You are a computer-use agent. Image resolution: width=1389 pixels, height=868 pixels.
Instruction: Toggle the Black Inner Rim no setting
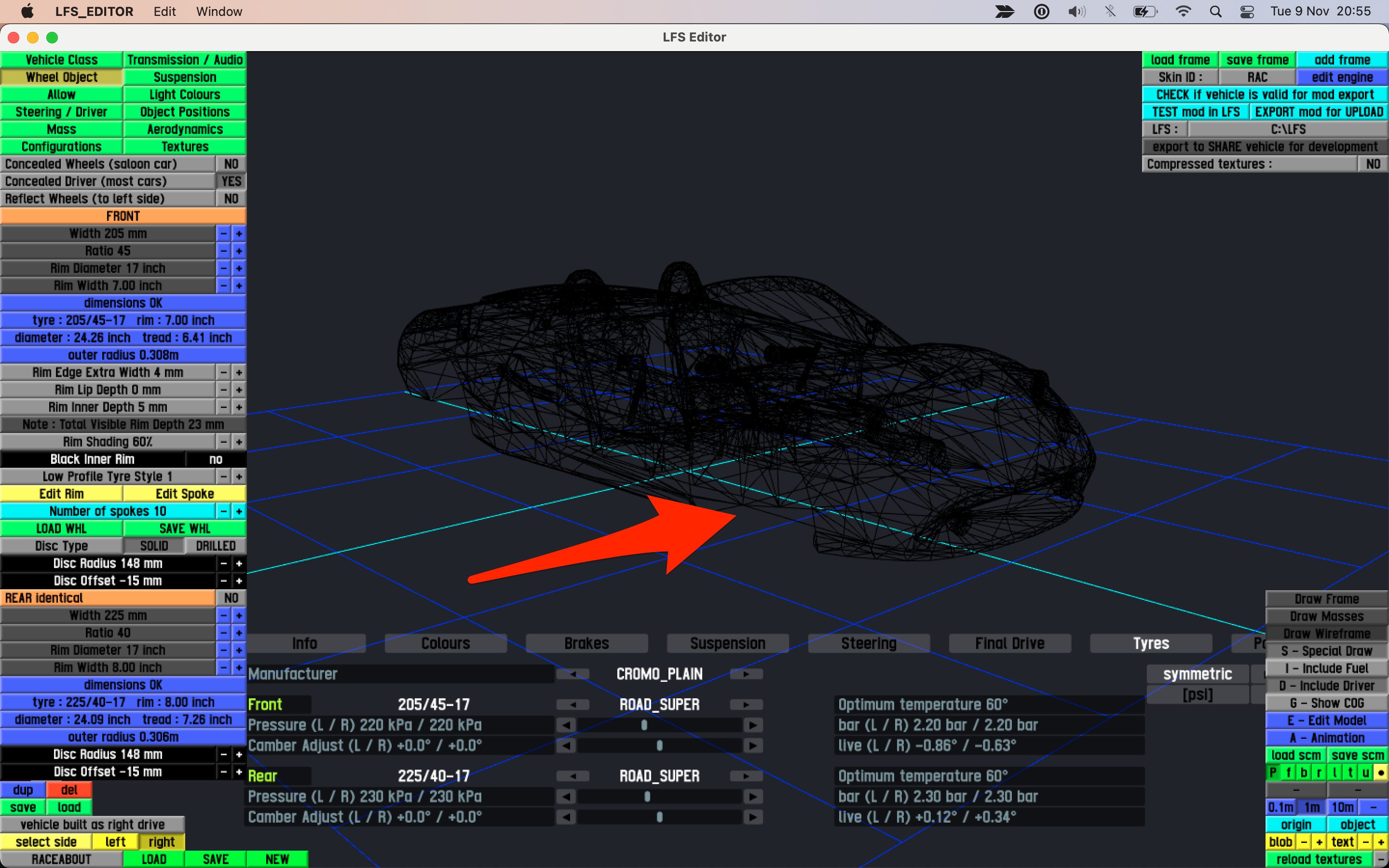point(215,459)
